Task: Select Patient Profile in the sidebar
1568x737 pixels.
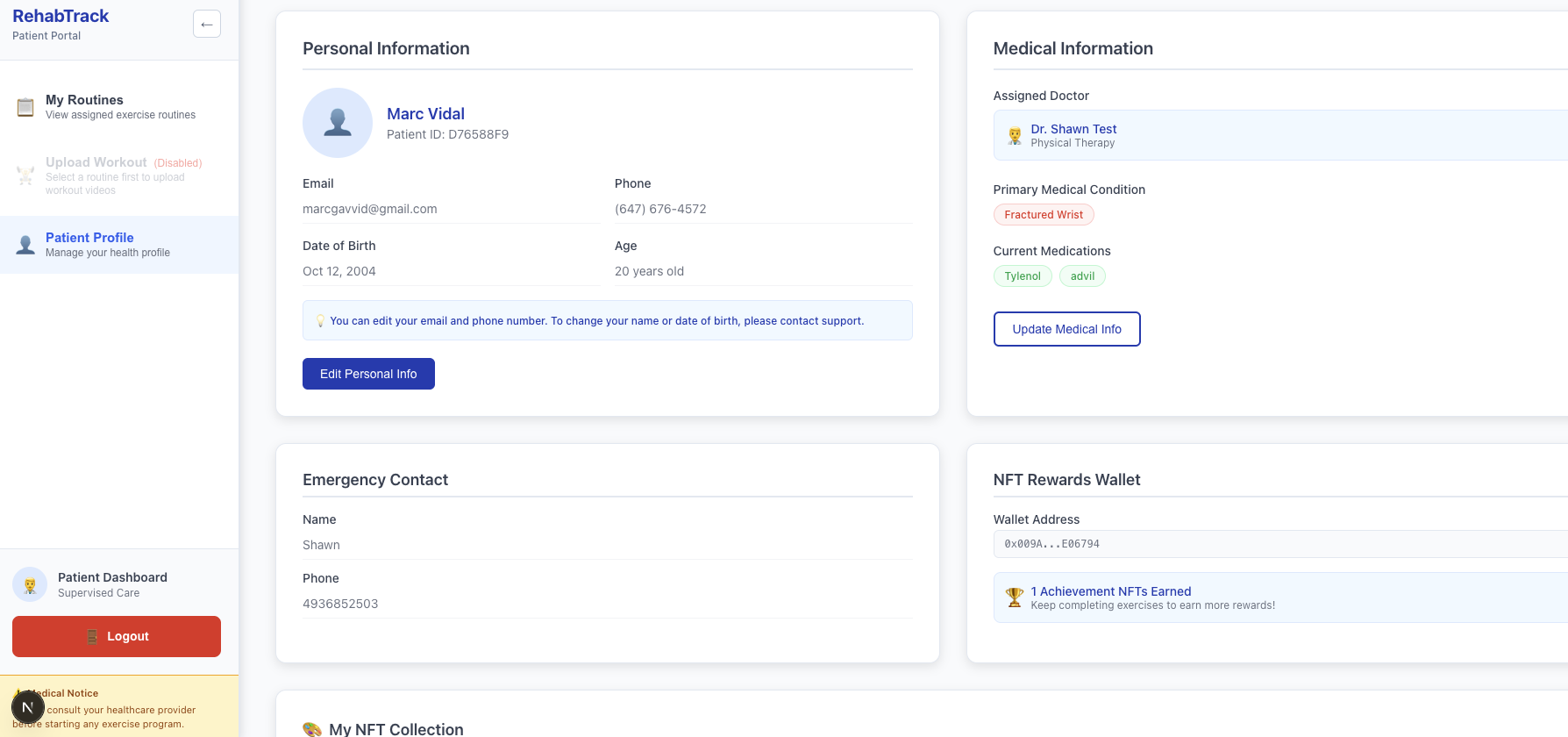Action: pyautogui.click(x=108, y=245)
